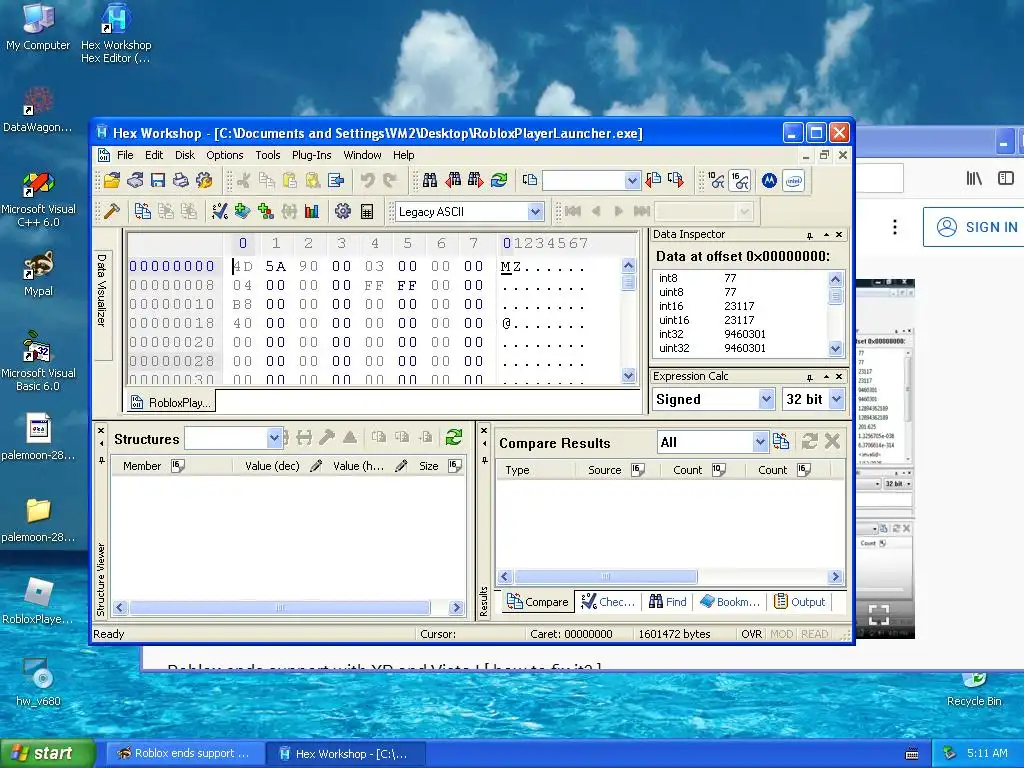Screen dimensions: 1024x768
Task: Open the Tools menu
Action: (x=268, y=155)
